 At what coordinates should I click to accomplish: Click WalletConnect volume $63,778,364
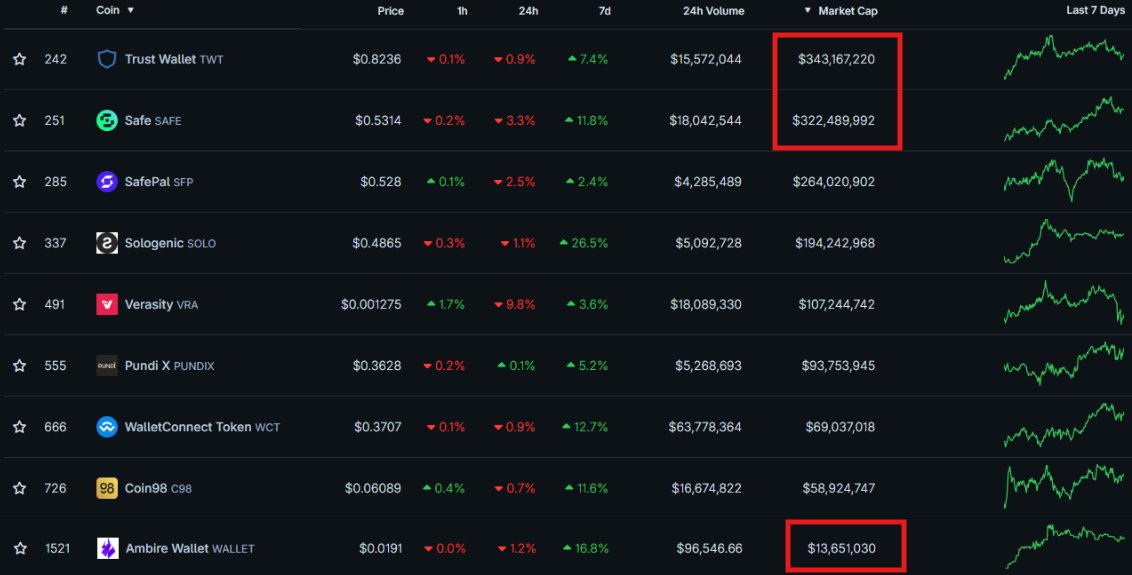coord(705,427)
